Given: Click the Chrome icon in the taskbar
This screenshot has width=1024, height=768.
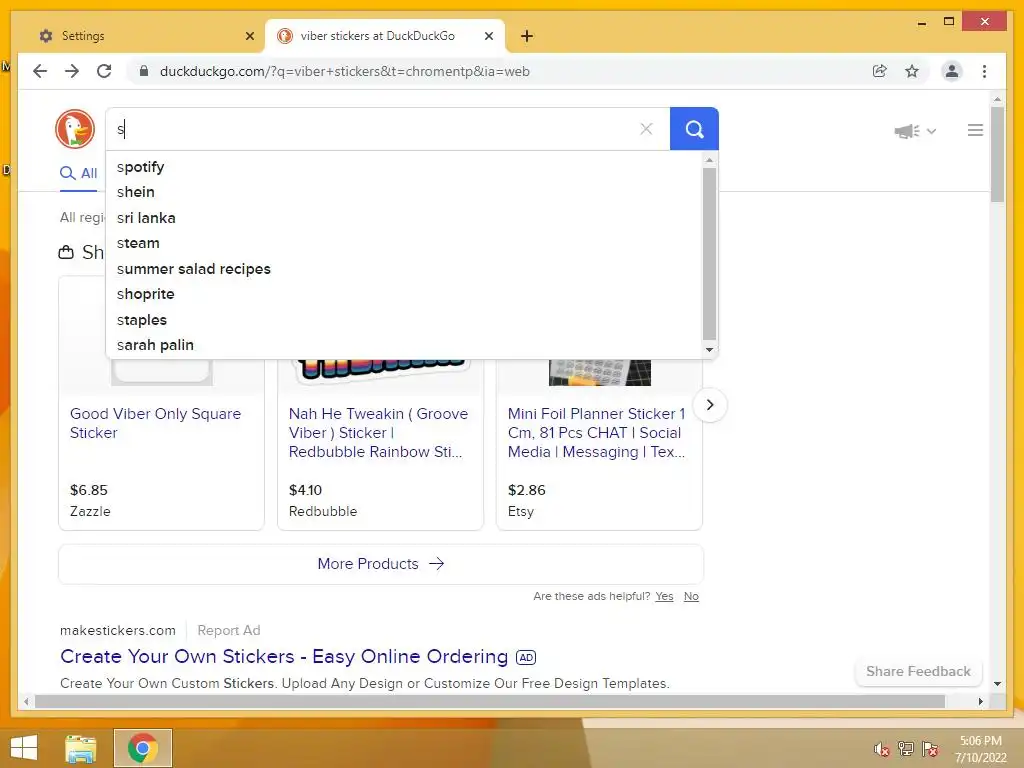Looking at the screenshot, I should [142, 748].
